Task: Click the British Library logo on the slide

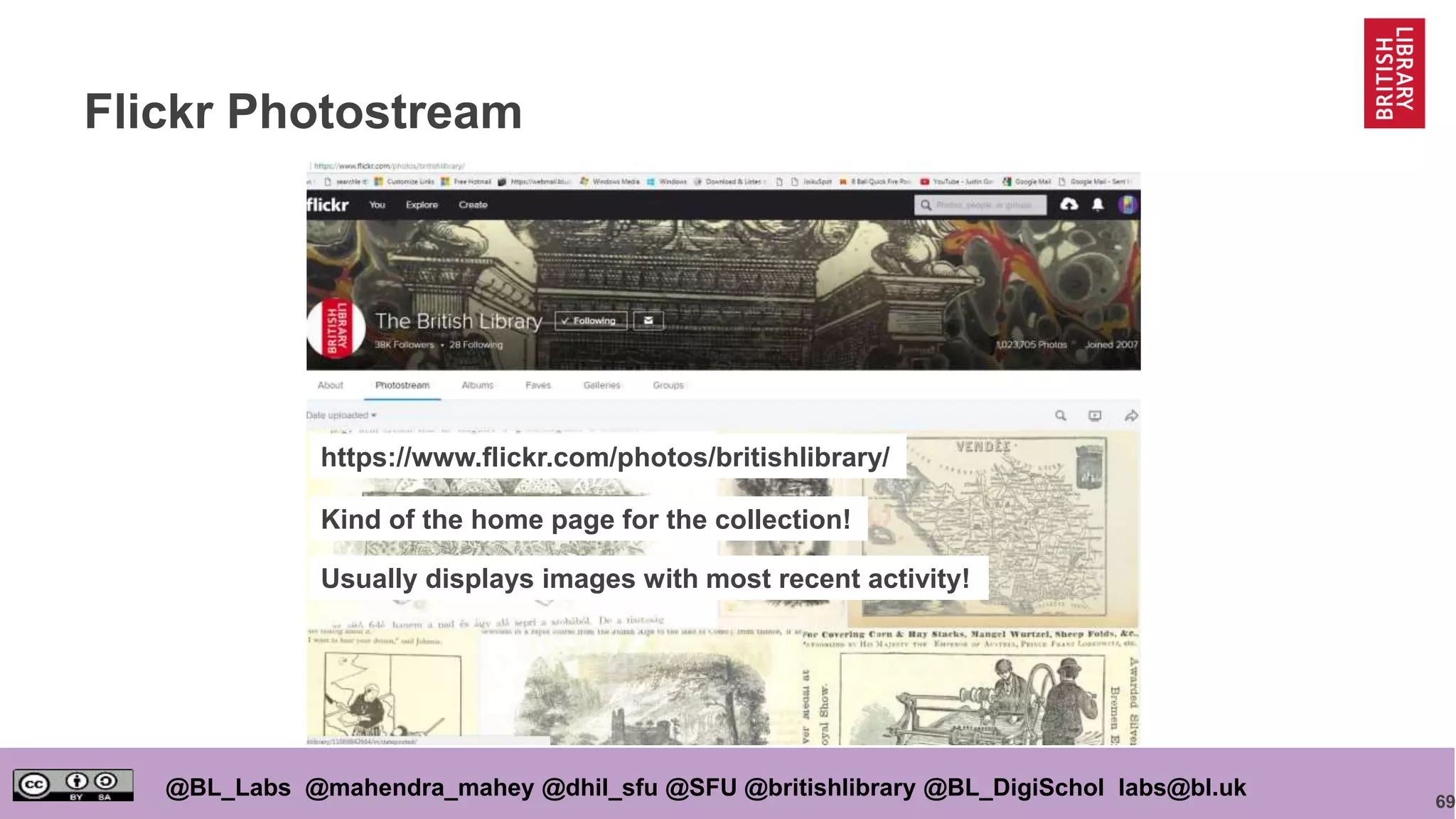Action: click(1394, 73)
